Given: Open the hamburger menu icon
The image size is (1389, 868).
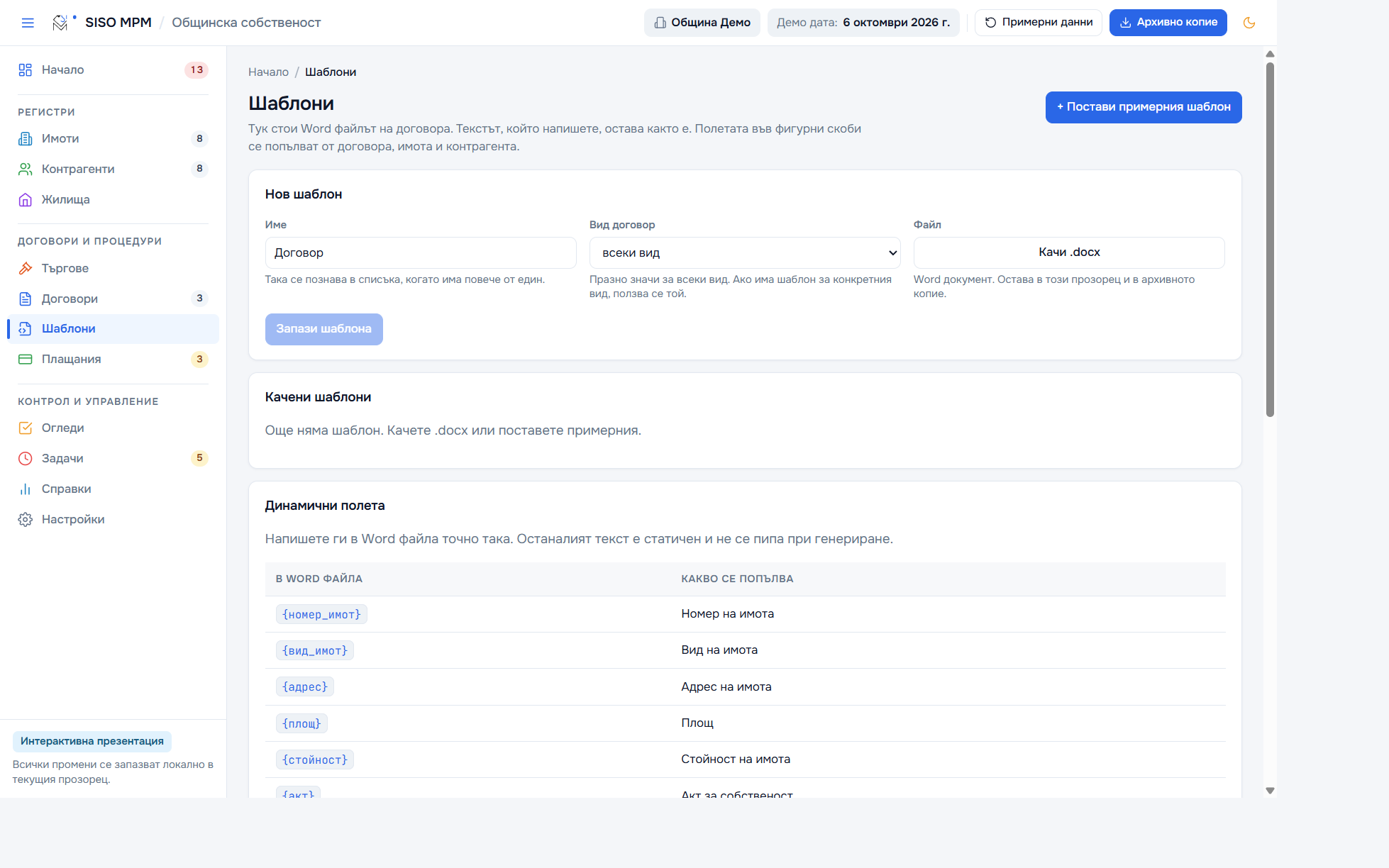Looking at the screenshot, I should 28,23.
